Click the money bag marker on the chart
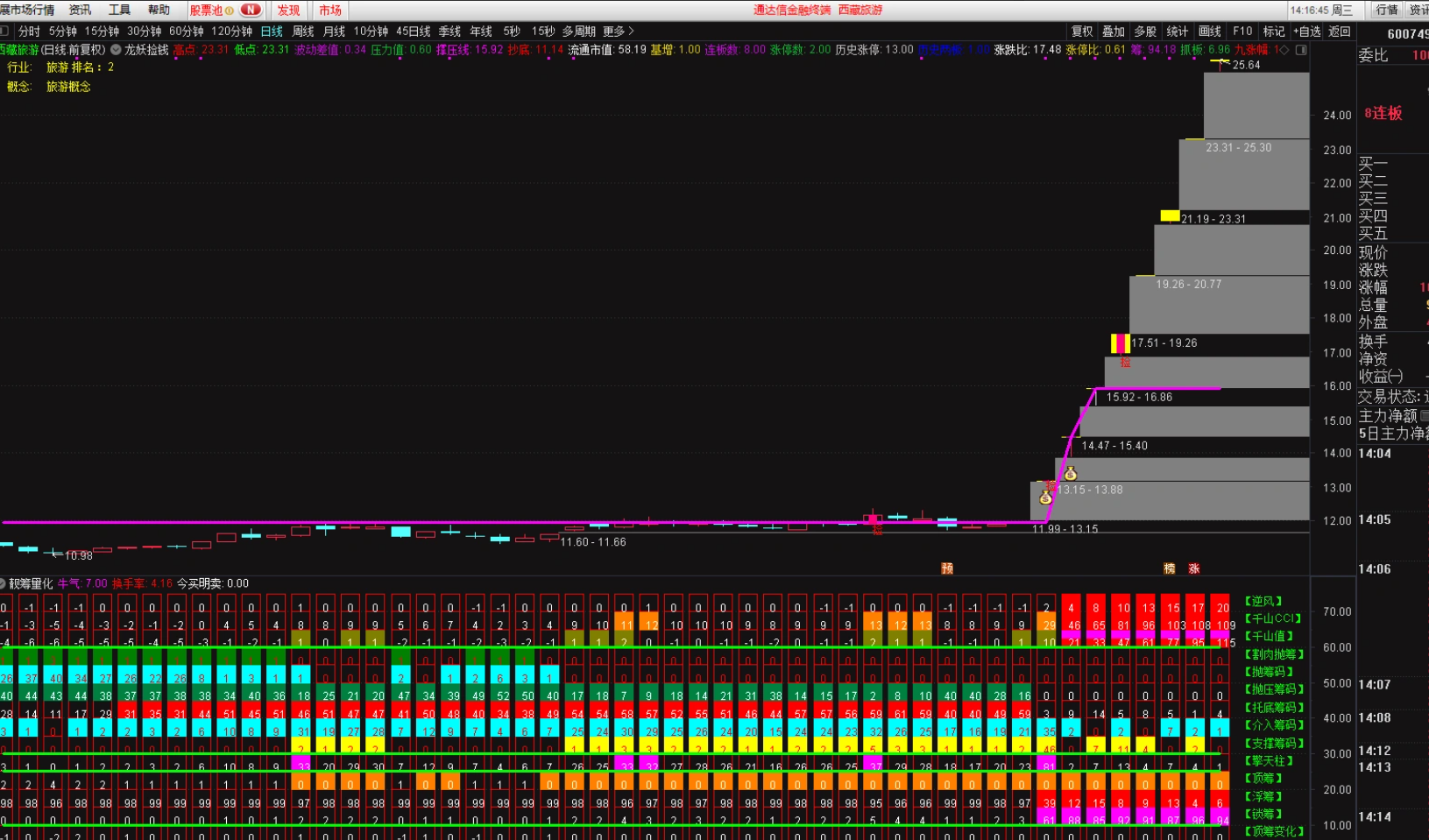The image size is (1429, 840). [1070, 474]
